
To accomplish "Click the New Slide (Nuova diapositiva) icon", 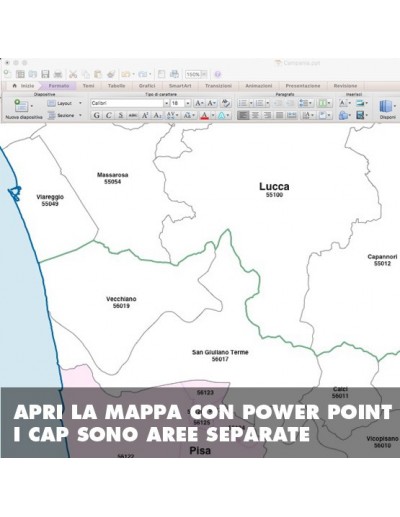I will coord(21,106).
